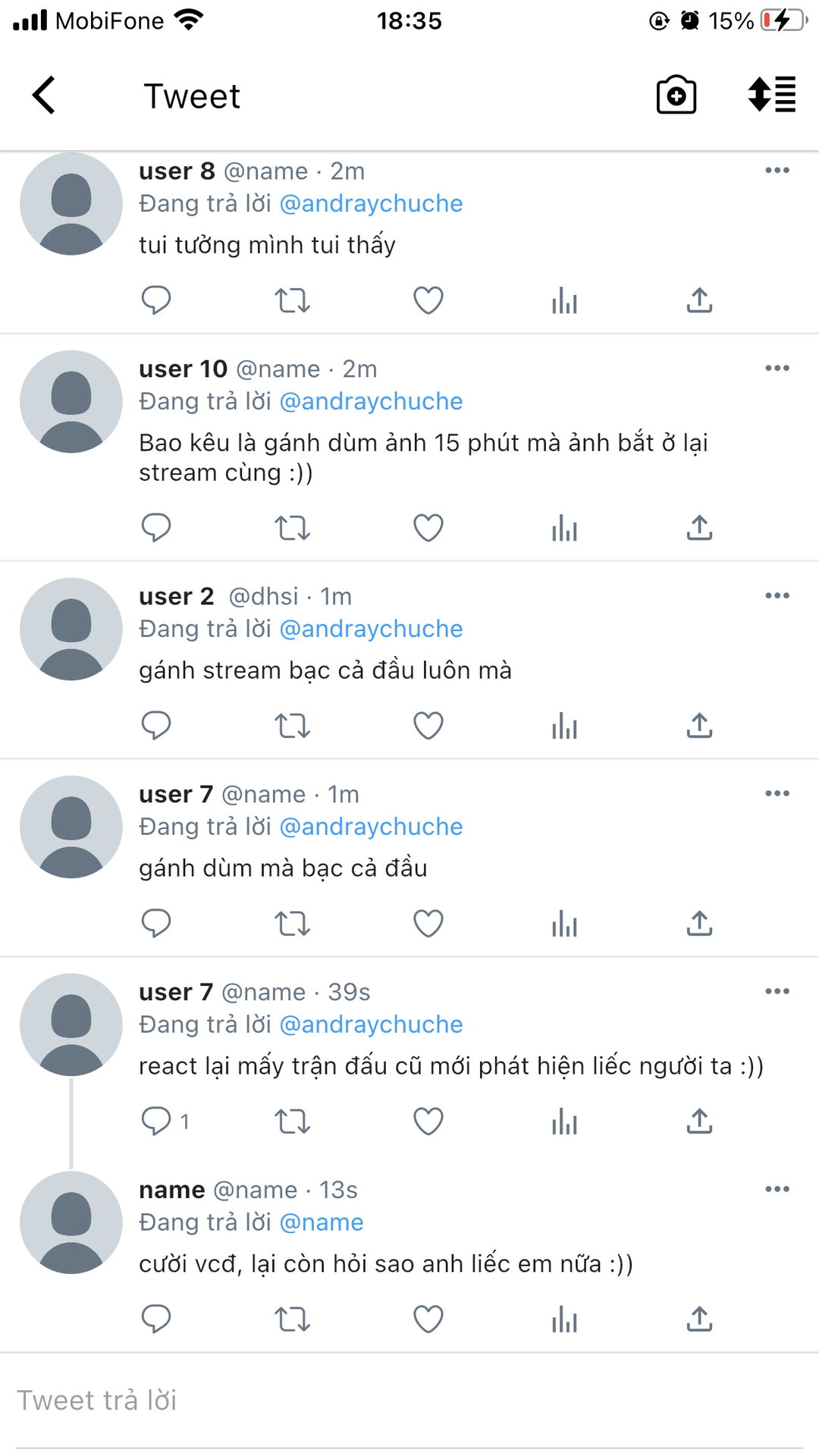Tap the @name mention in the last reply
The height and width of the screenshot is (1456, 819).
click(322, 1222)
